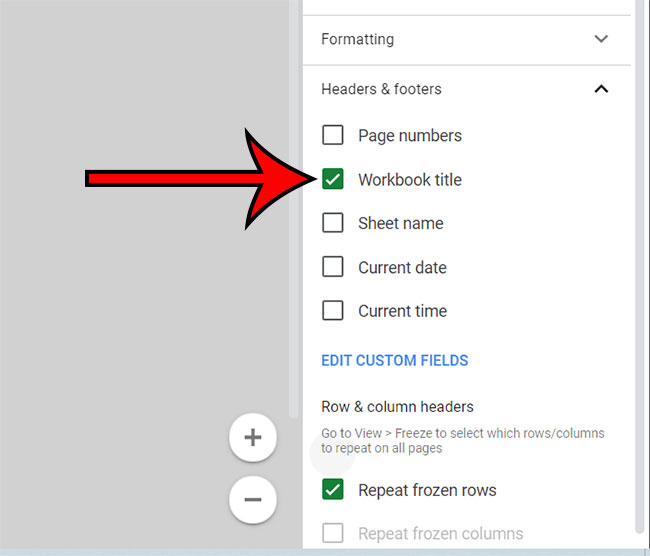The height and width of the screenshot is (556, 650).
Task: Click the Repeat frozen rows label
Action: (x=427, y=490)
